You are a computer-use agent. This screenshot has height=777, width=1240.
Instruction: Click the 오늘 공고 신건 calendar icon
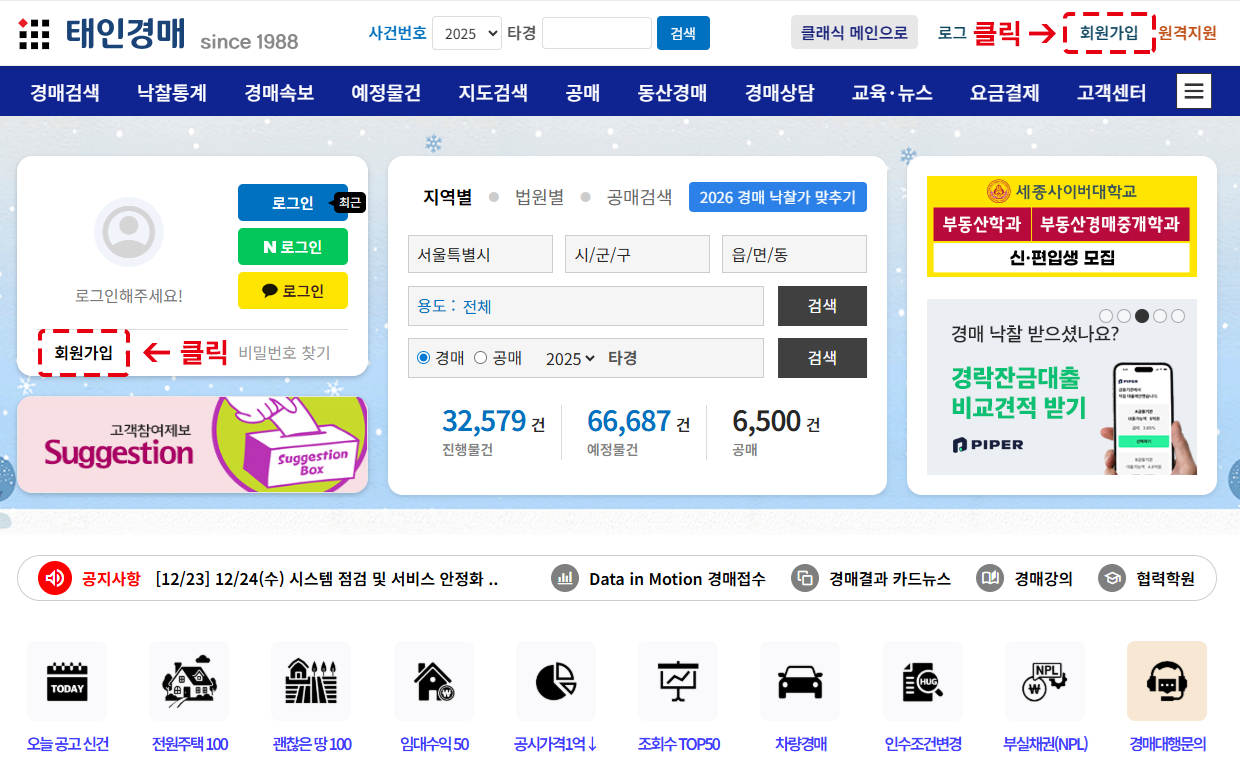click(67, 682)
